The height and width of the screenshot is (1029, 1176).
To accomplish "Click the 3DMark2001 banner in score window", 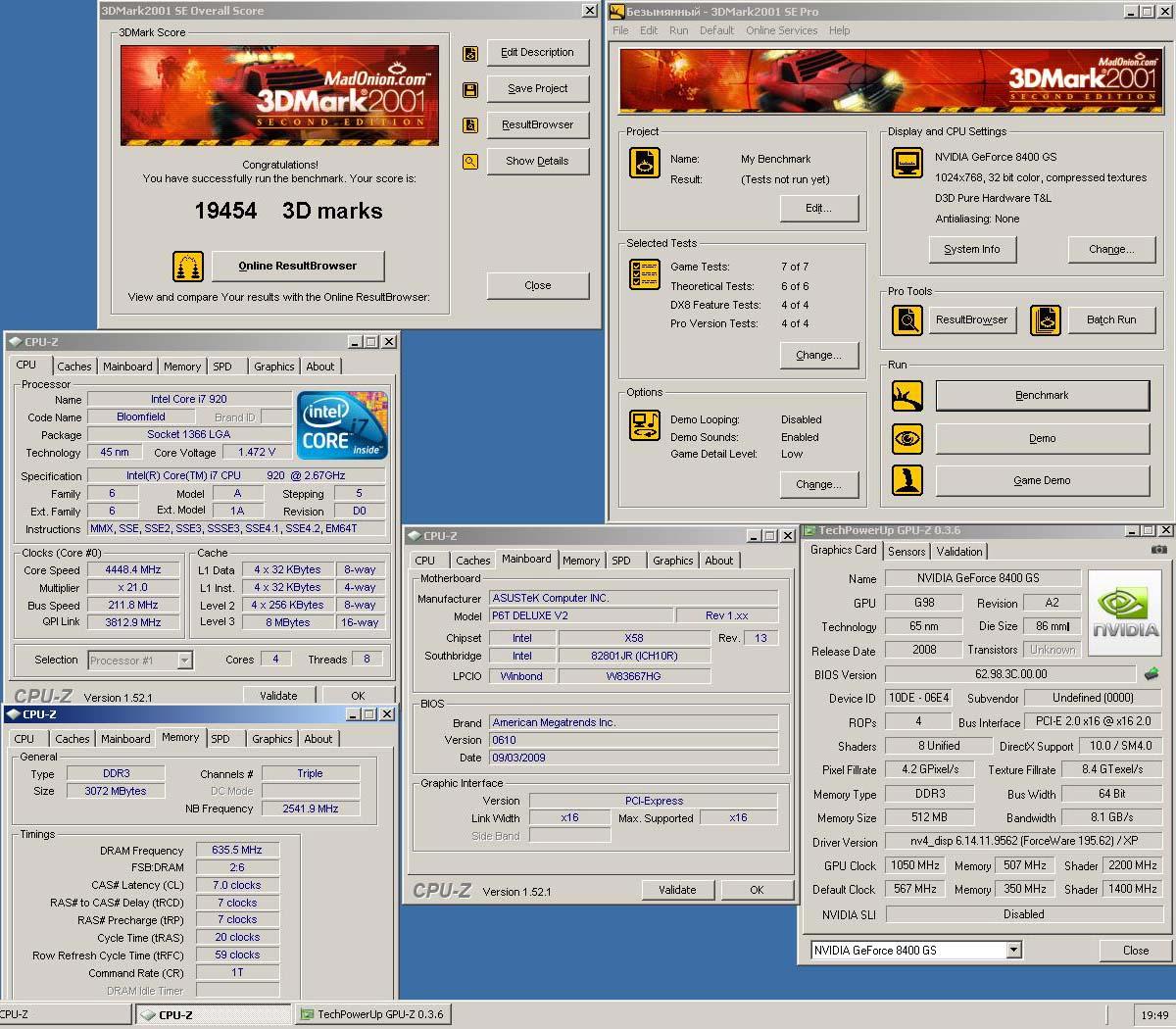I will tap(279, 95).
